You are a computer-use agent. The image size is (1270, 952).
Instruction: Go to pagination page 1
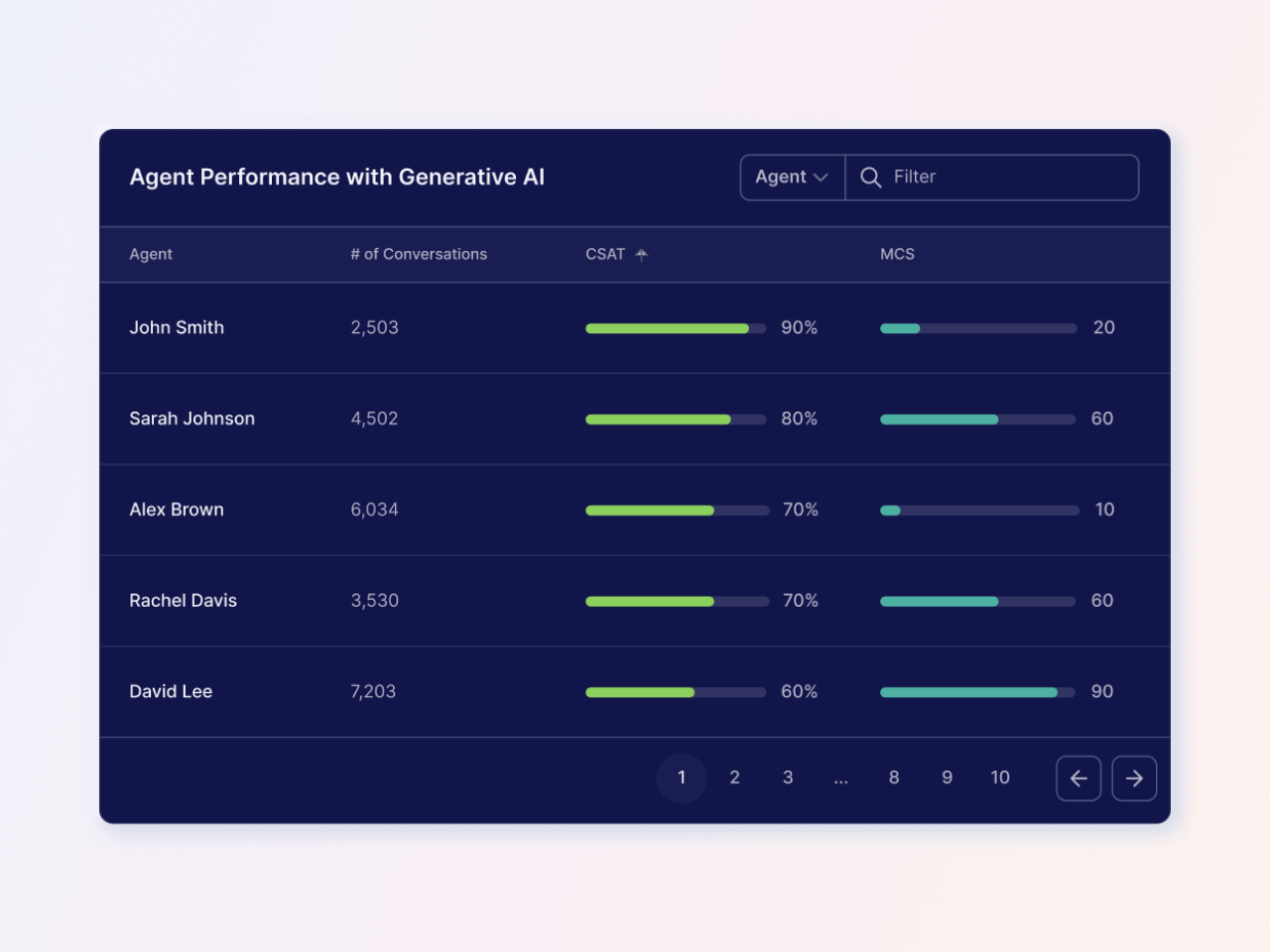point(682,778)
